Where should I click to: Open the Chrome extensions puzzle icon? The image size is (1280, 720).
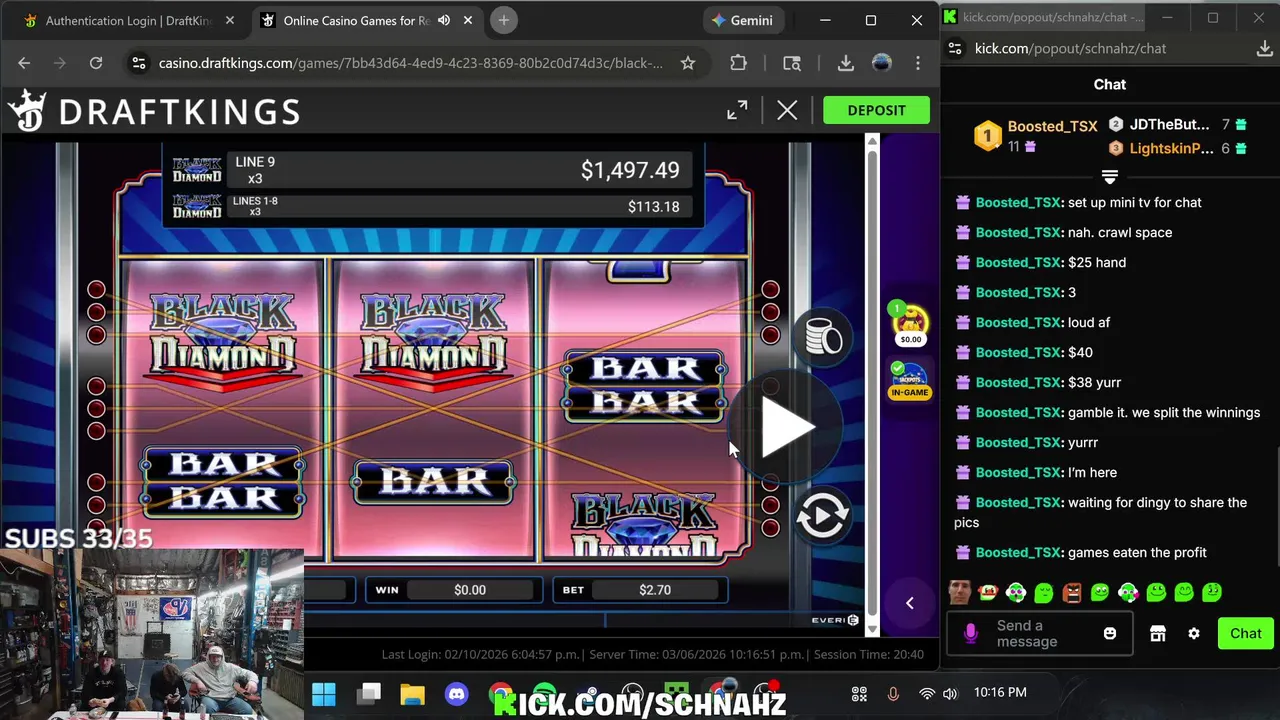[x=738, y=63]
